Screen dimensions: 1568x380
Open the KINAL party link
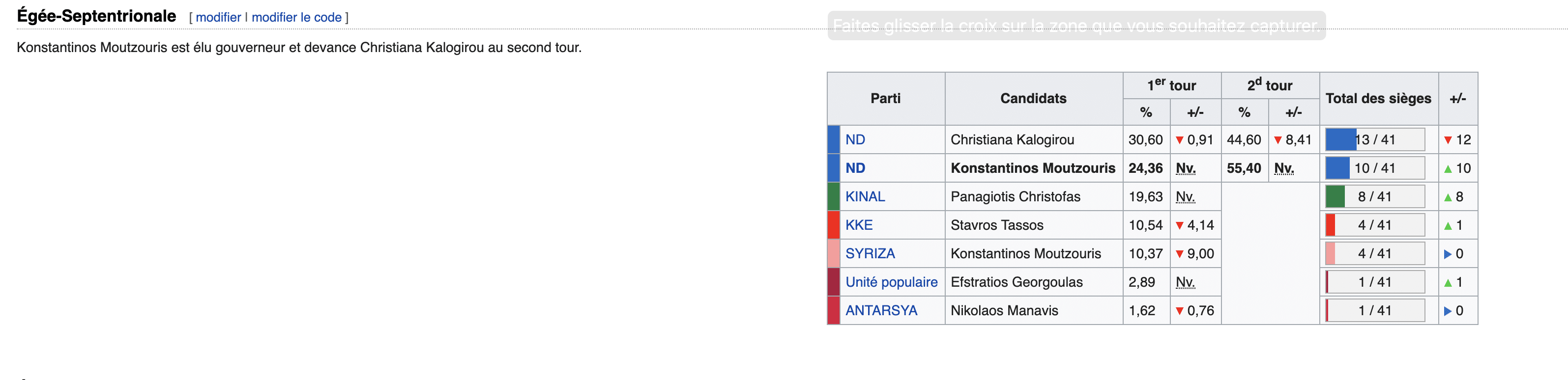(865, 197)
